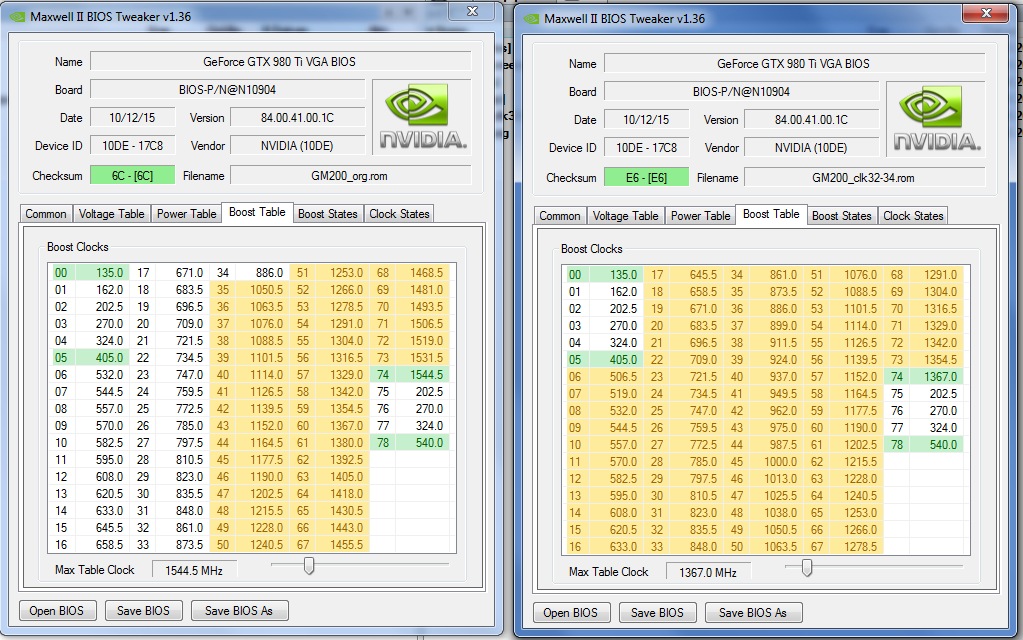Screen dimensions: 1023x640
Task: Switch to Clock States tab in left window
Action: pos(399,214)
